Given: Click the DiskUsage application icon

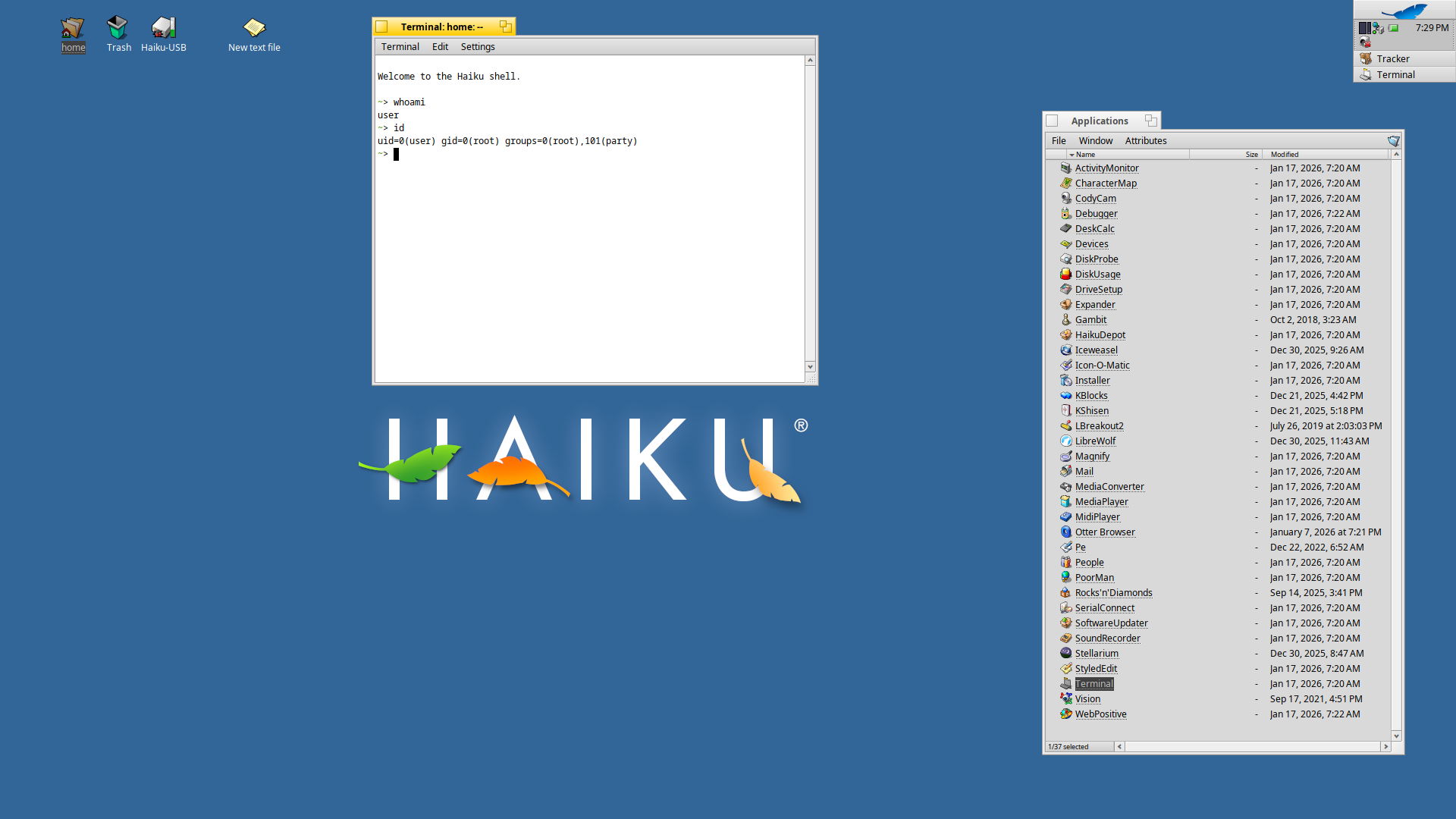Looking at the screenshot, I should click(1065, 274).
